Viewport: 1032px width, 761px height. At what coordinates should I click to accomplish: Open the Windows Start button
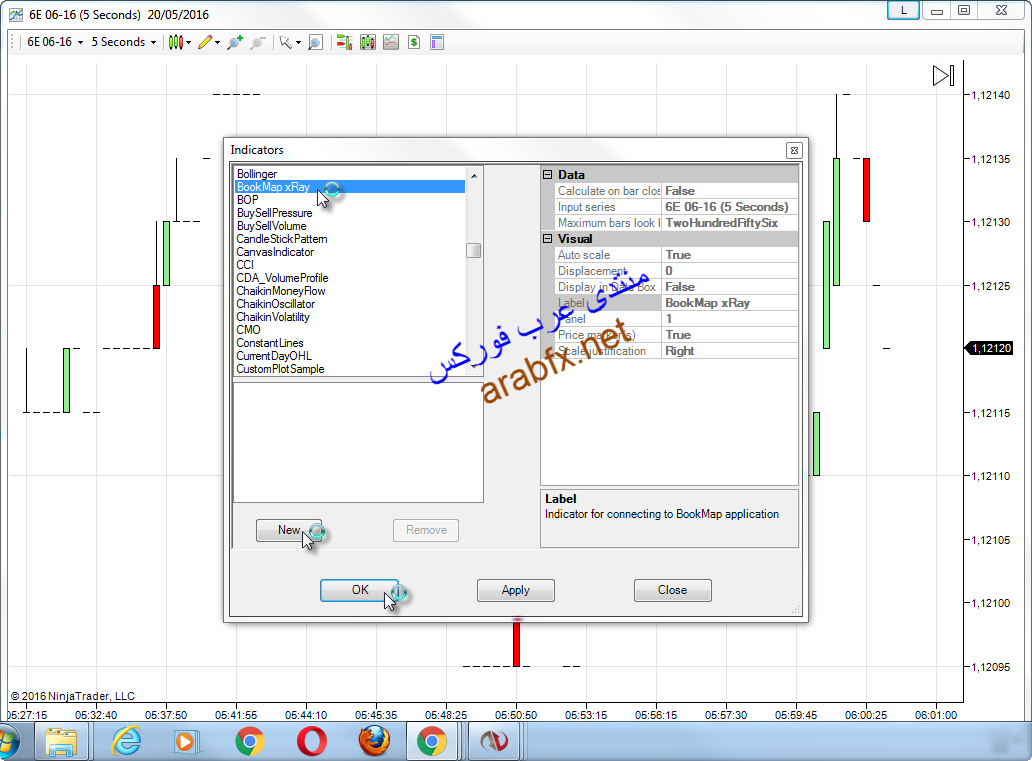[7, 742]
